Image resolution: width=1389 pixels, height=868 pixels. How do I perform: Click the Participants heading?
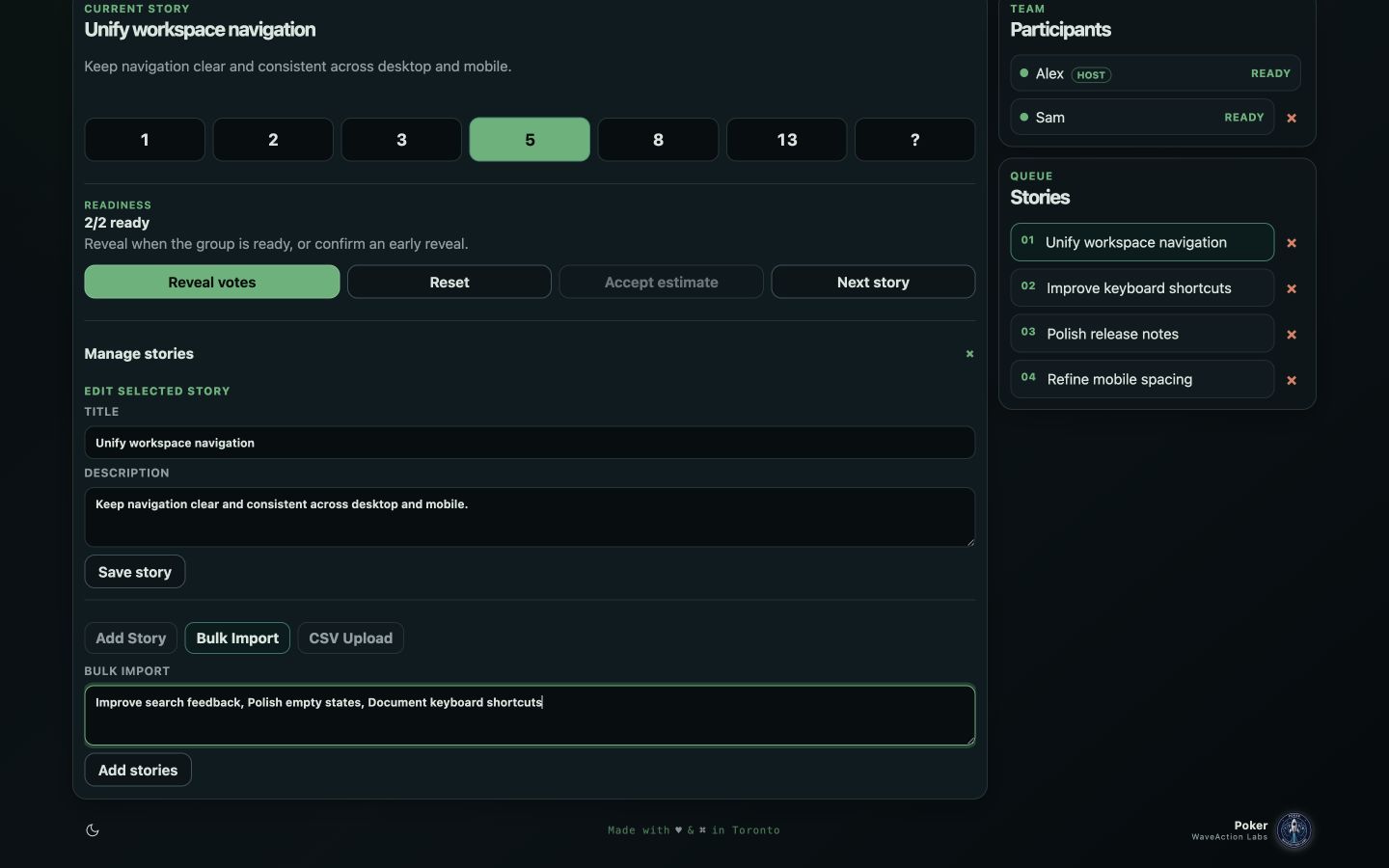click(x=1060, y=30)
